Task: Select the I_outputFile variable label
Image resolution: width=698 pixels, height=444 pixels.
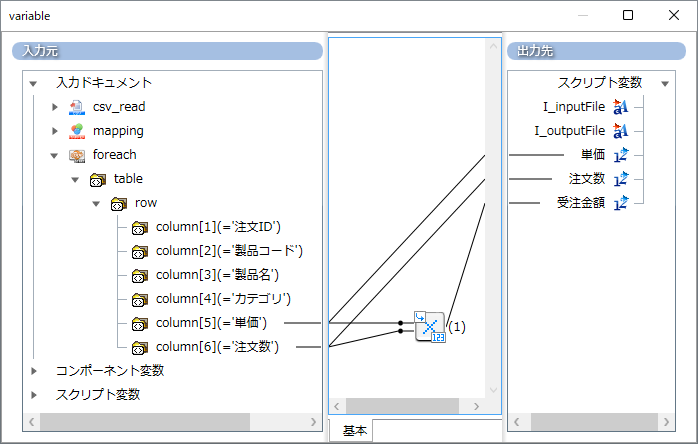Action: coord(570,131)
